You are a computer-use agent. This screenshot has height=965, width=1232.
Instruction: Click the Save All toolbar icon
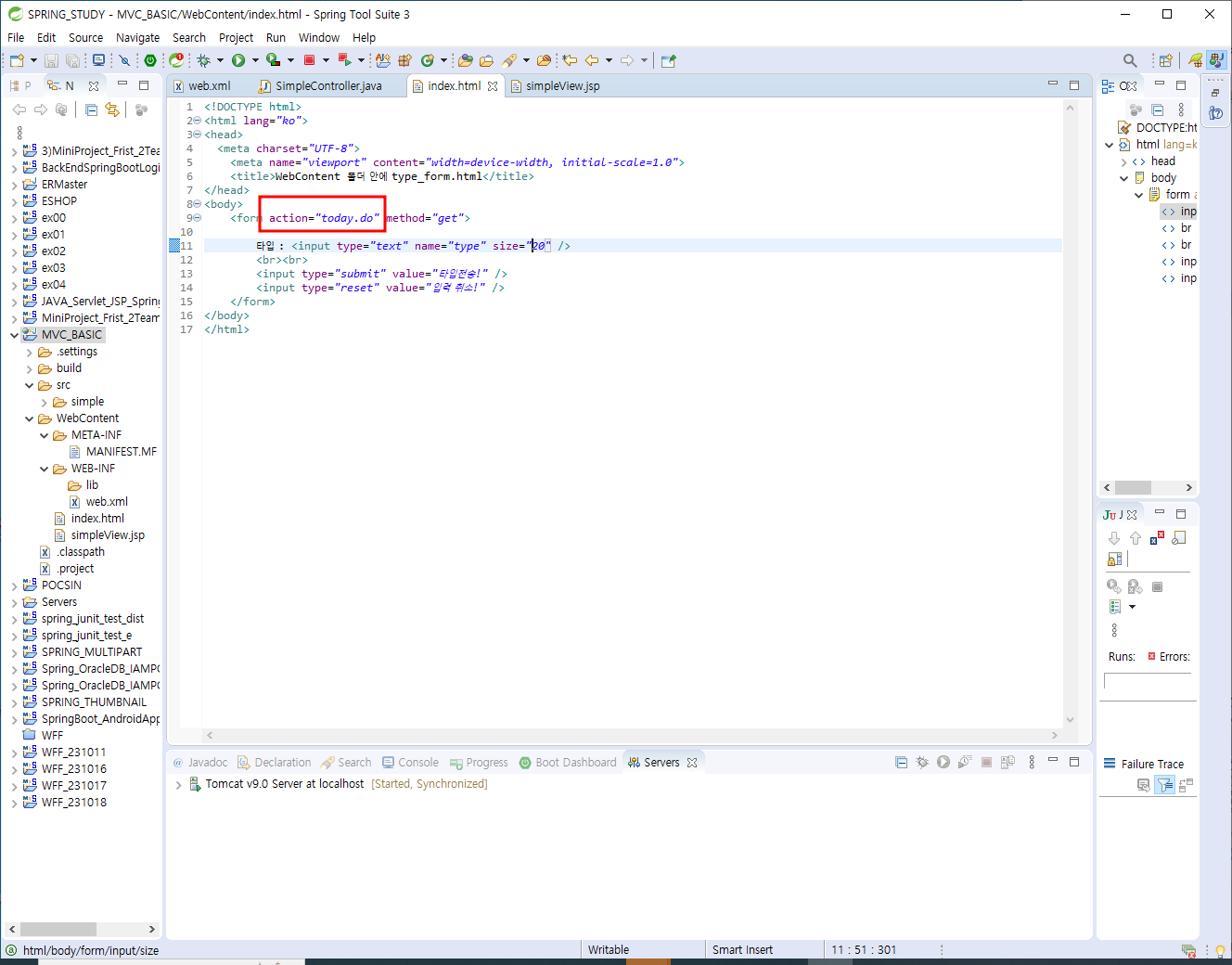[x=71, y=60]
